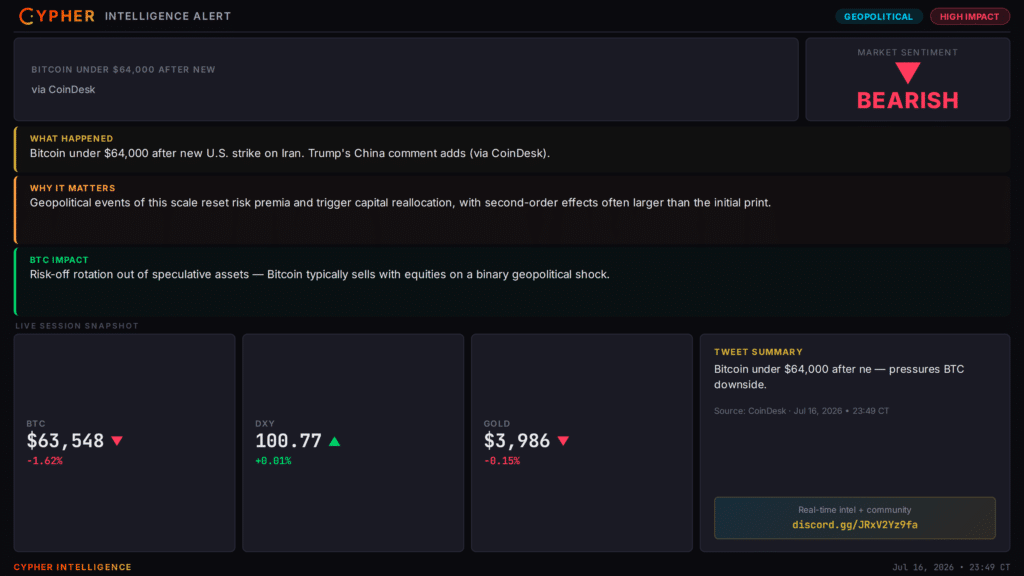Select the HIGH IMPACT tag badge
Viewport: 1024px width, 576px height.
click(969, 16)
